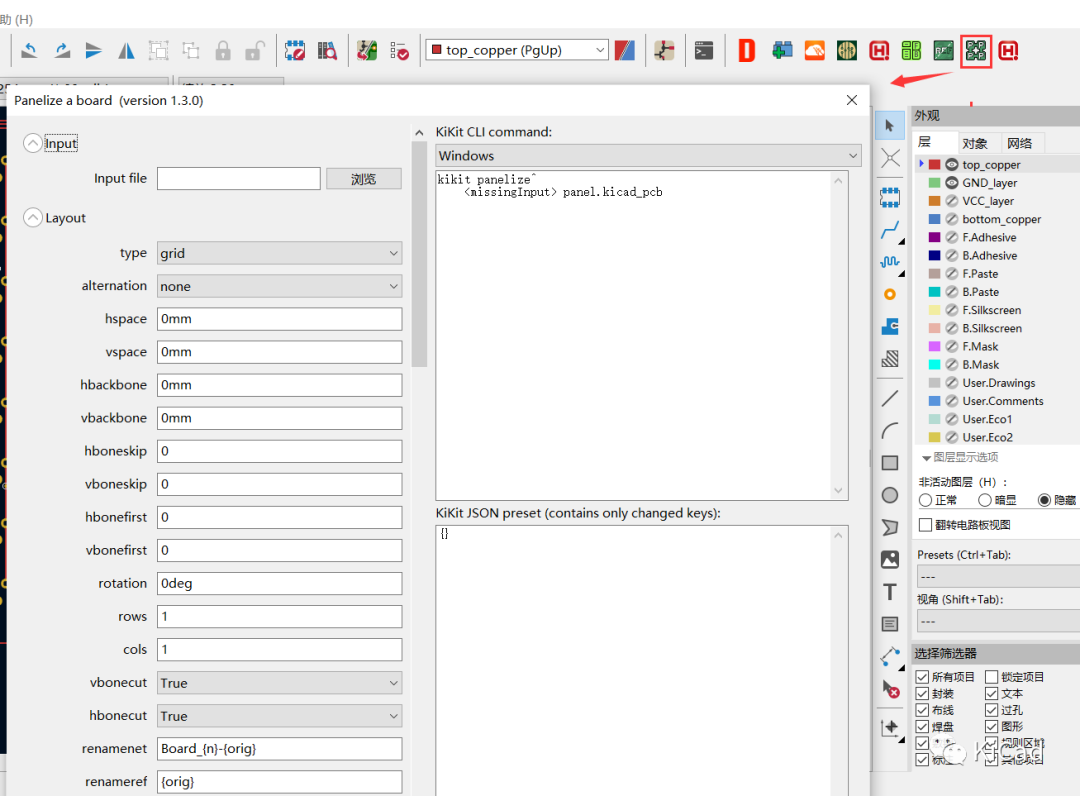Image resolution: width=1080 pixels, height=796 pixels.
Task: Uncheck the 封装 filter checkbox
Action: pyautogui.click(x=922, y=693)
